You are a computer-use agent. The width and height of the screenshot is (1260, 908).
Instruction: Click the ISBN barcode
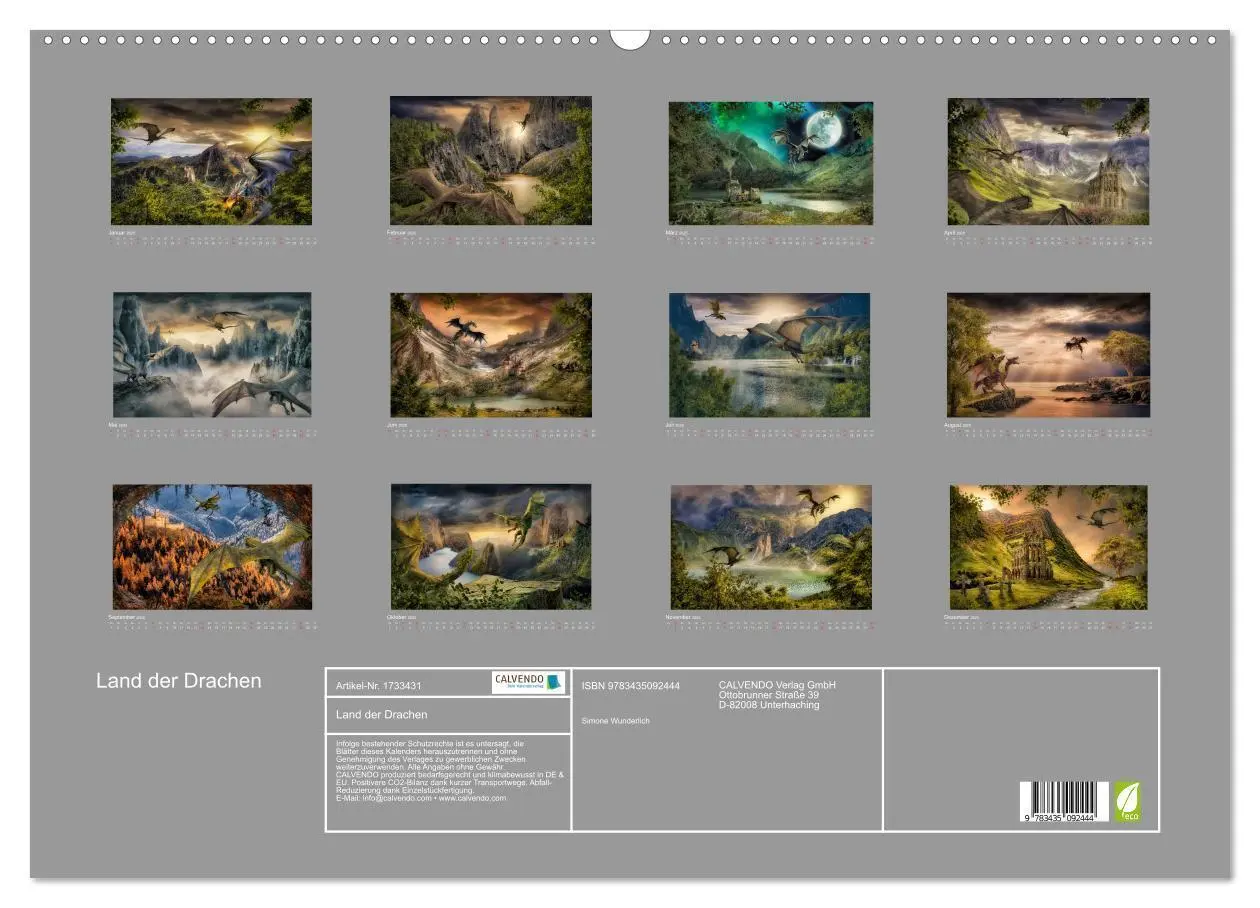tap(1064, 802)
